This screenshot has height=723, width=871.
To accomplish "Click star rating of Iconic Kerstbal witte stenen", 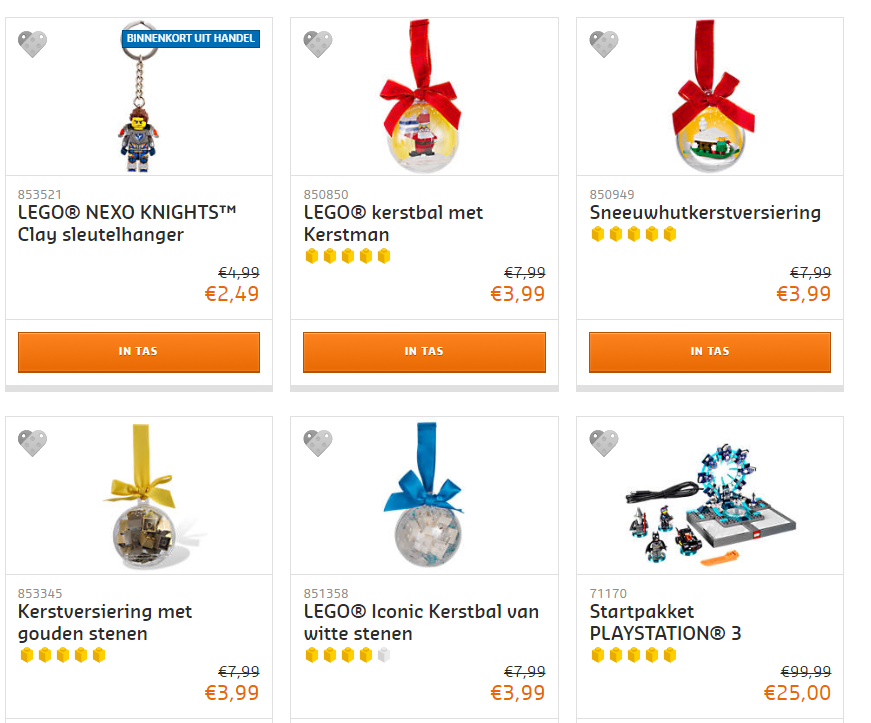I will point(348,655).
